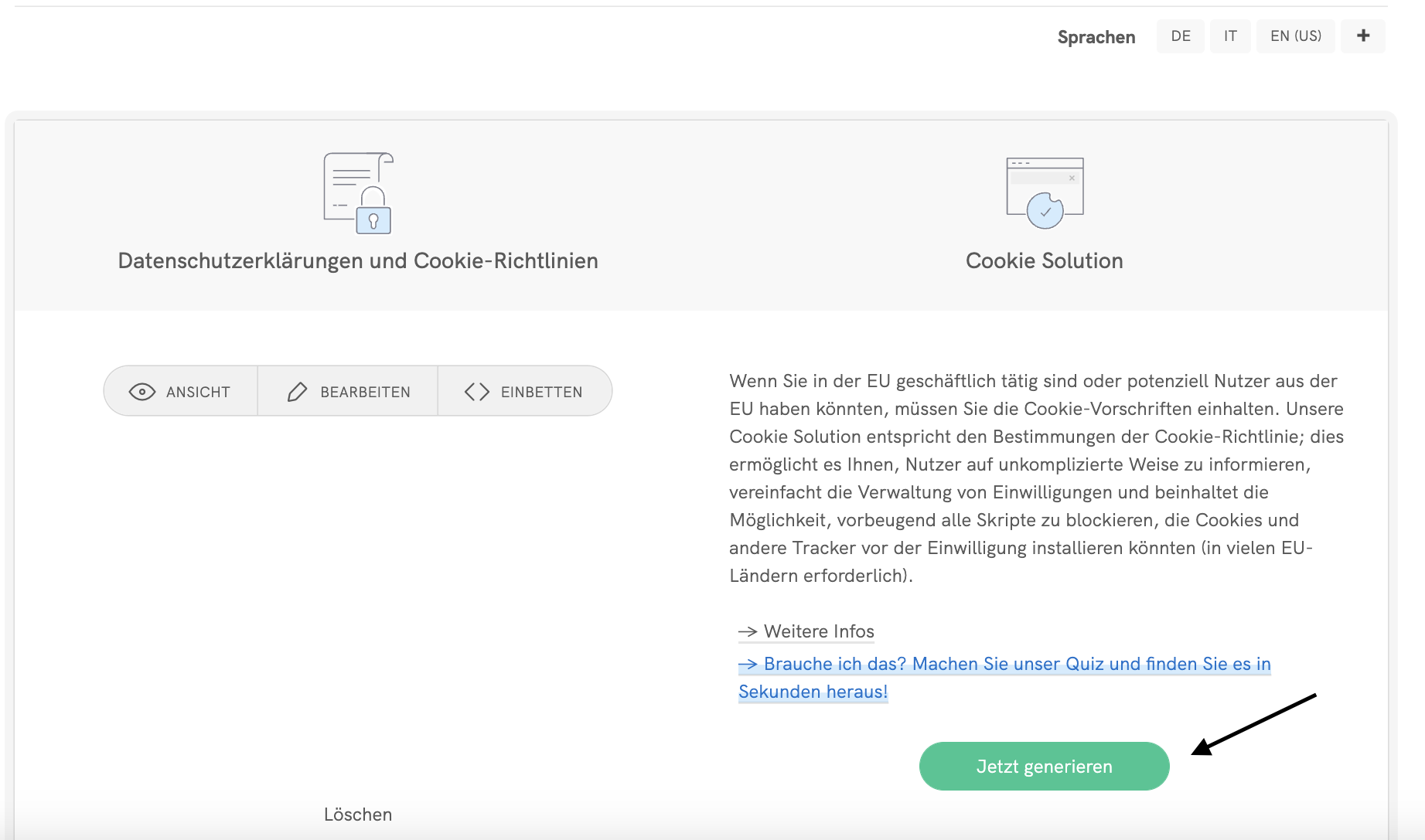Image resolution: width=1425 pixels, height=840 pixels.
Task: Click Datenschutzerklärungen und Cookie-Richtlinien heading
Action: pyautogui.click(x=358, y=260)
